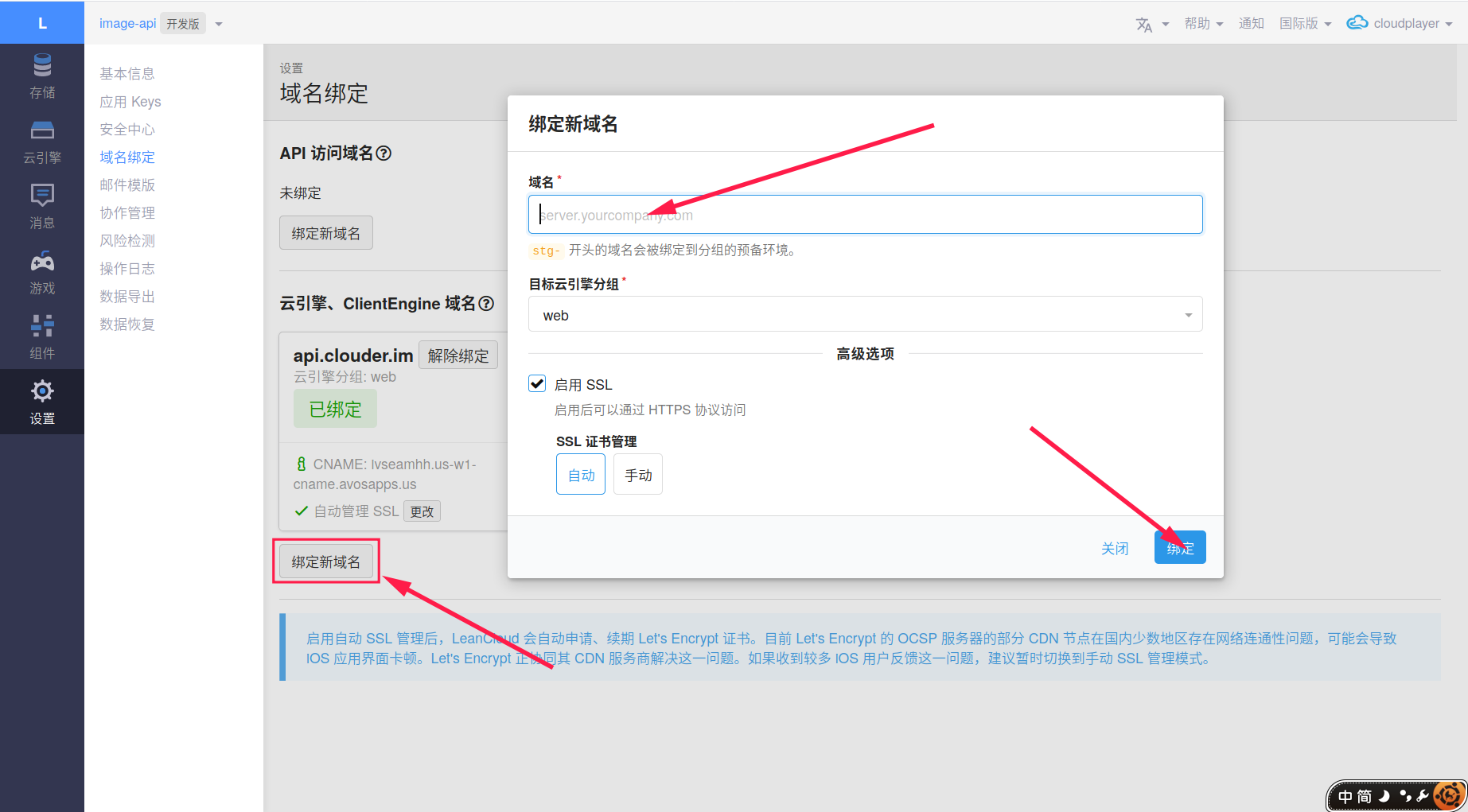Open 安全中心 settings page
Screen dimensions: 1468x812
click(127, 130)
